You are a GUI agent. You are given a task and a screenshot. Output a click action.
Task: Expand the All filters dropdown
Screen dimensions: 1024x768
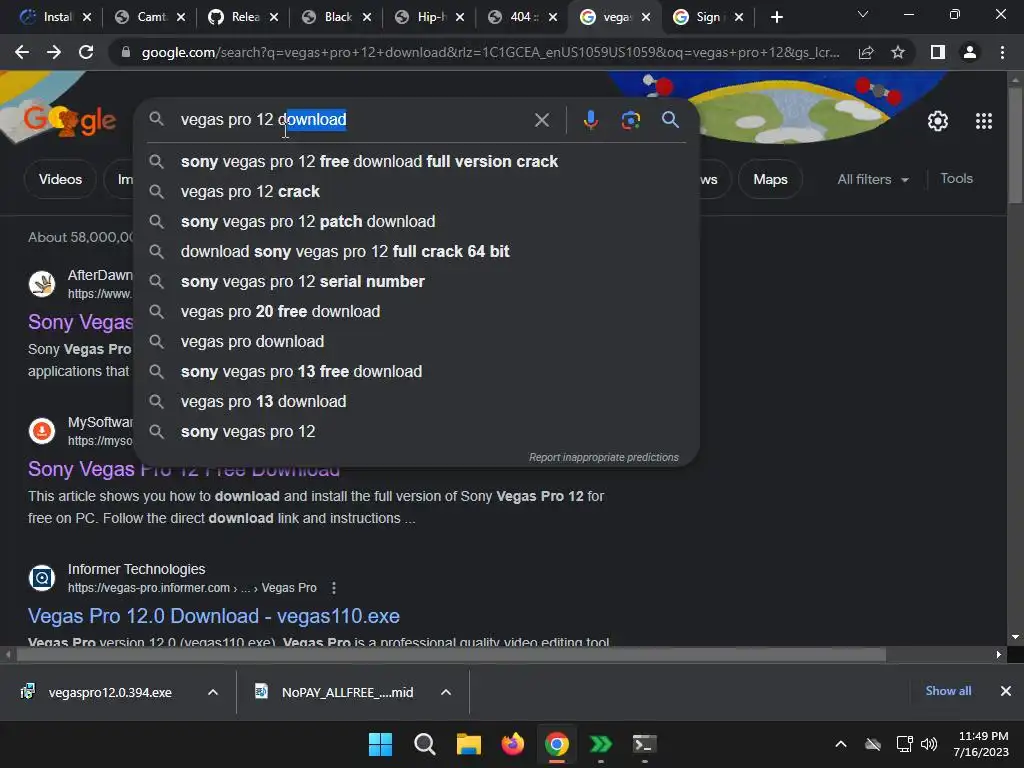[x=873, y=180]
